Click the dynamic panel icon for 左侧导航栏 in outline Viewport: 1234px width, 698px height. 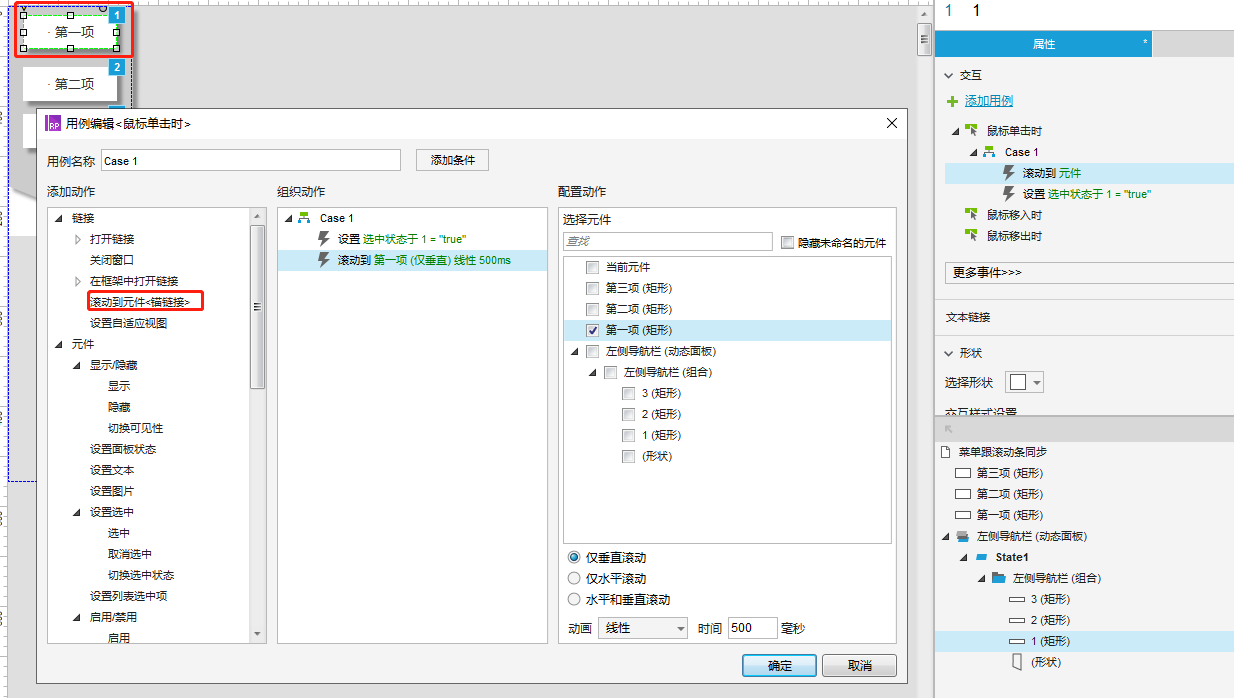(962, 536)
